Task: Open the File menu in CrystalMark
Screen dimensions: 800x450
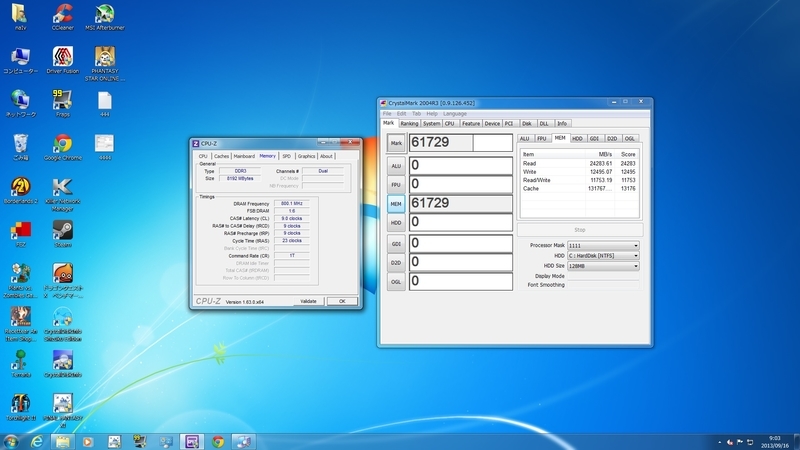Action: [387, 114]
